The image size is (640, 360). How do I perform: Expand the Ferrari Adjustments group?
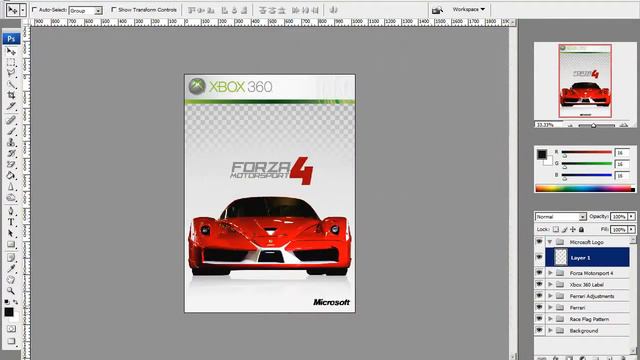click(550, 296)
